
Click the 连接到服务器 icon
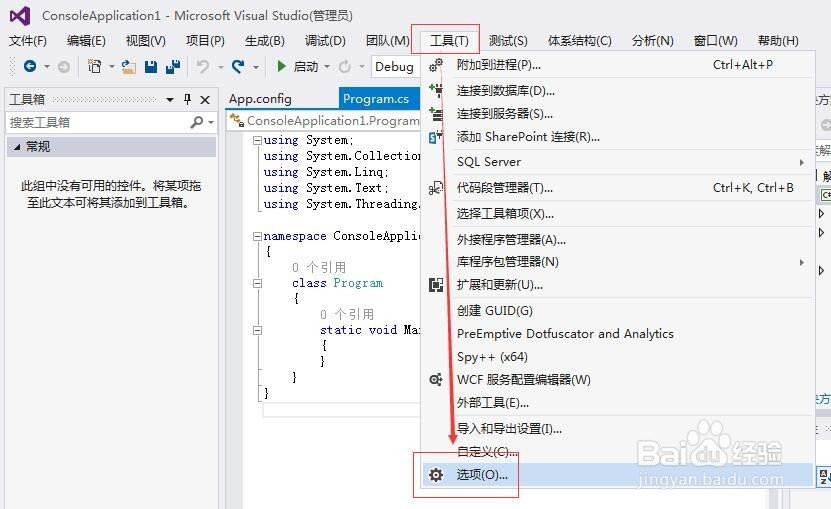[x=436, y=113]
